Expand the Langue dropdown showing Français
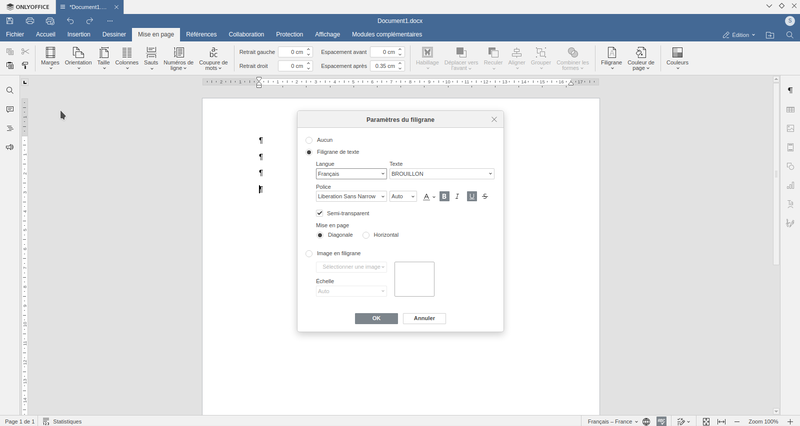The height and width of the screenshot is (426, 800). (x=351, y=174)
